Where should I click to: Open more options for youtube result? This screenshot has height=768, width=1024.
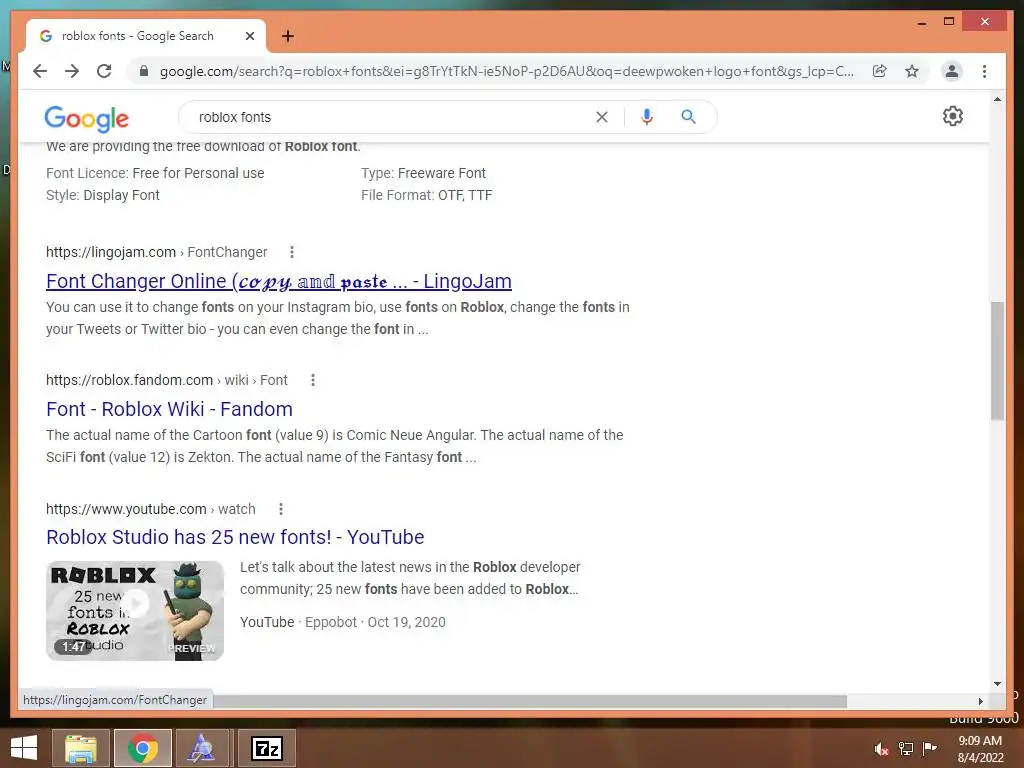tap(281, 509)
